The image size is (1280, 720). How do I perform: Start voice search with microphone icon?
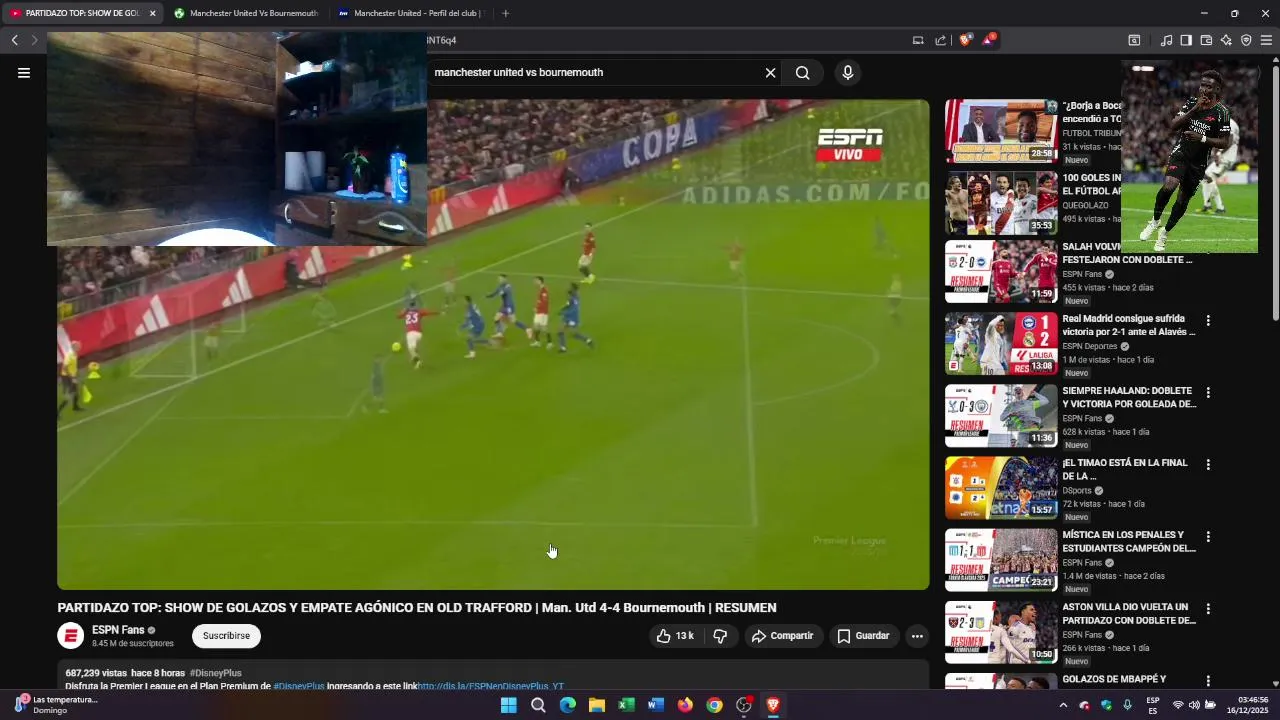848,73
